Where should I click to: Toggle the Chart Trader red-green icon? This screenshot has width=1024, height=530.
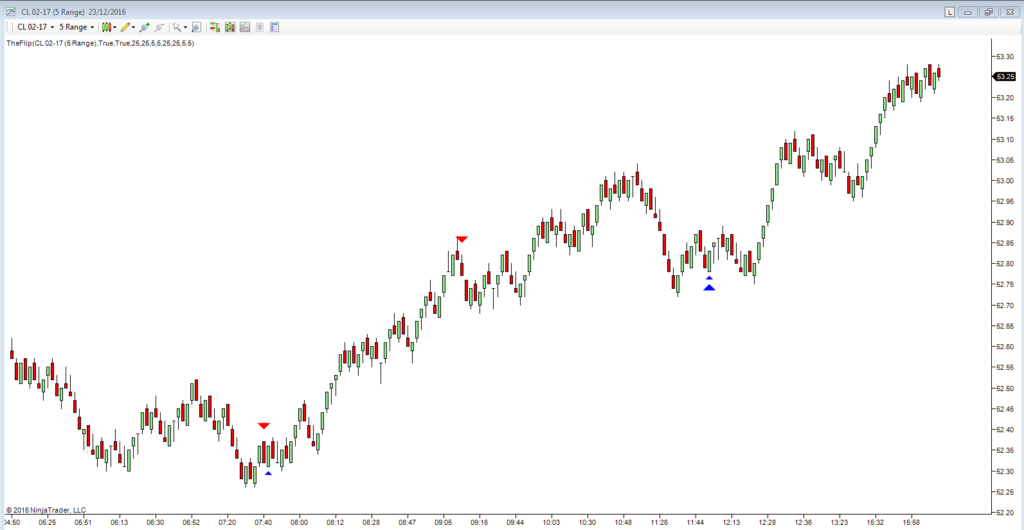pos(214,27)
